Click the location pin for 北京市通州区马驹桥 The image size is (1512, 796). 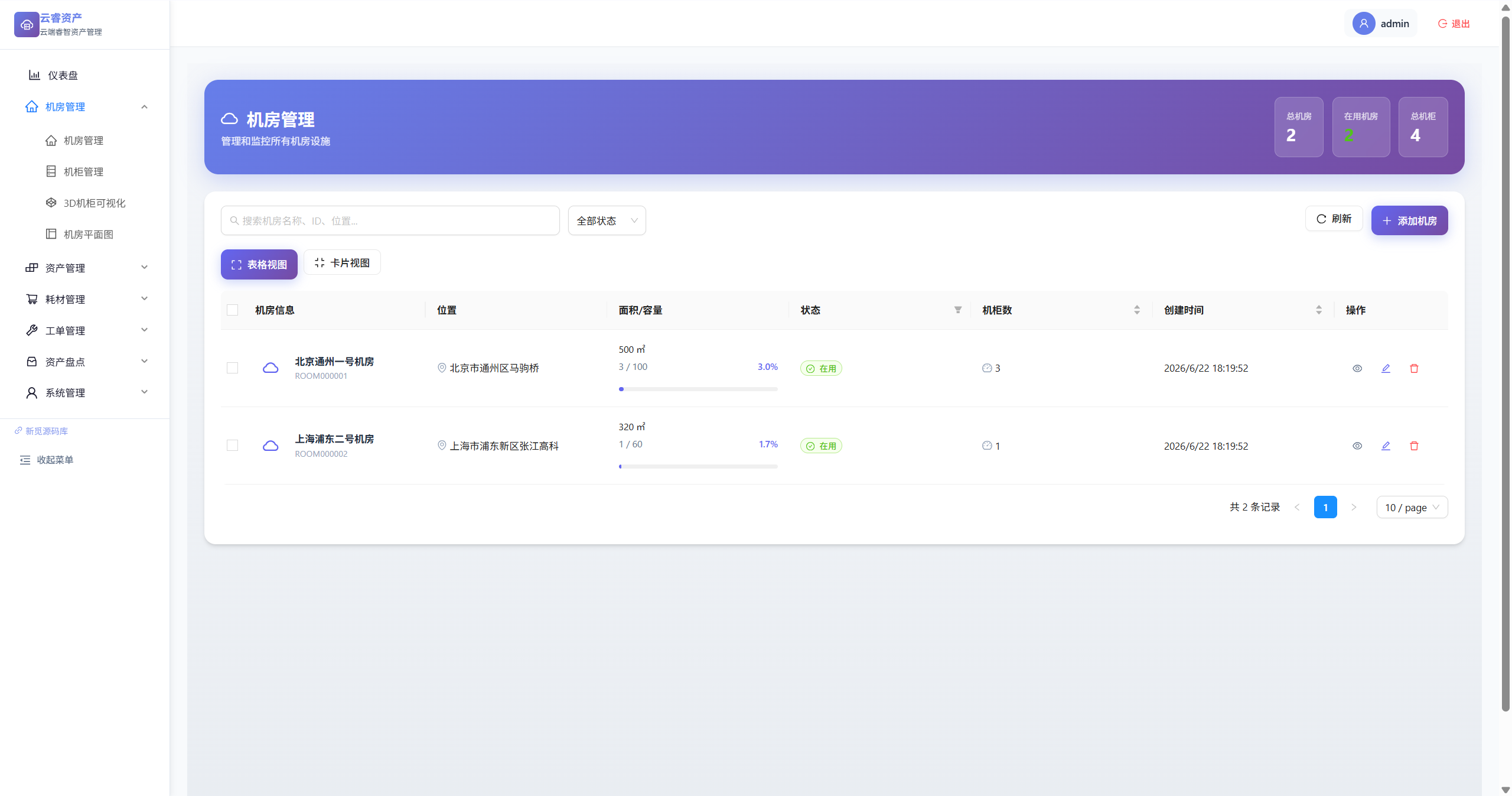coord(442,368)
